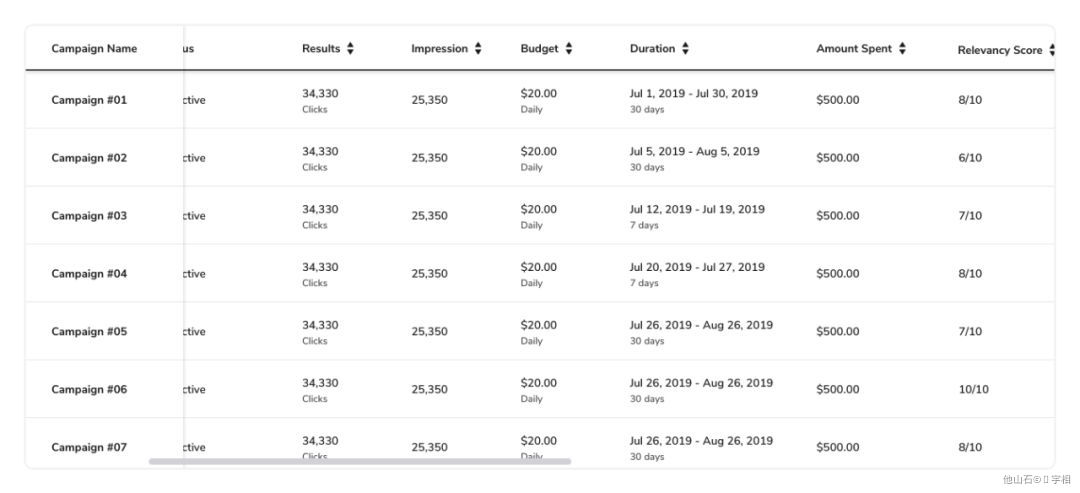Click the Impression sort arrows icon
1080x493 pixels.
(478, 49)
